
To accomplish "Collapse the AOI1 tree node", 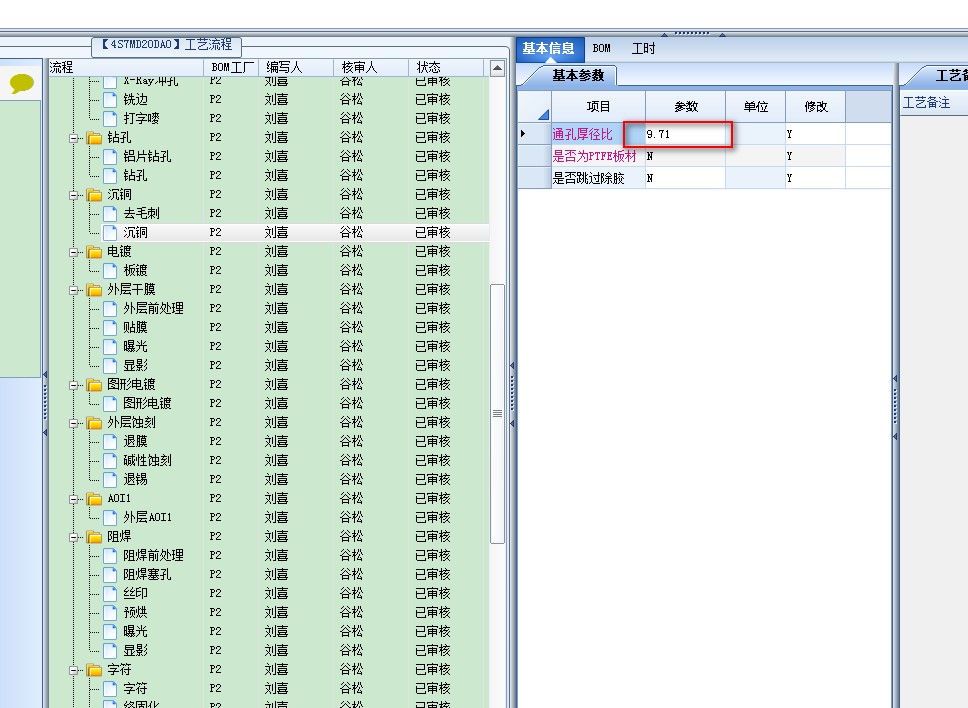I will click(73, 499).
